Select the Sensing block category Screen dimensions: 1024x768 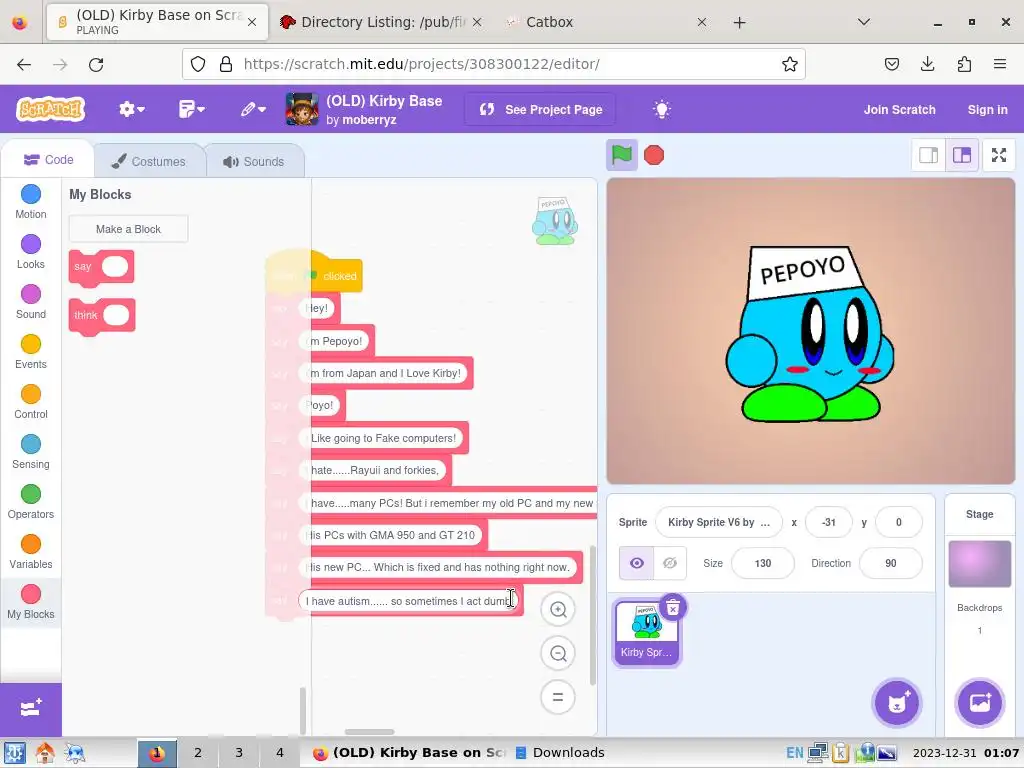tap(31, 452)
